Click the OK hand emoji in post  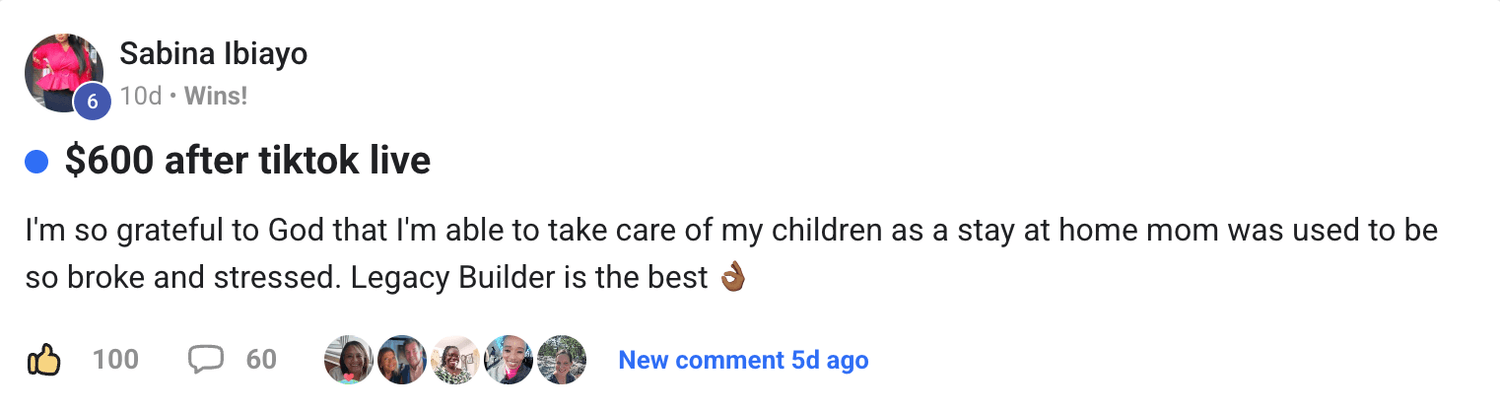point(734,277)
